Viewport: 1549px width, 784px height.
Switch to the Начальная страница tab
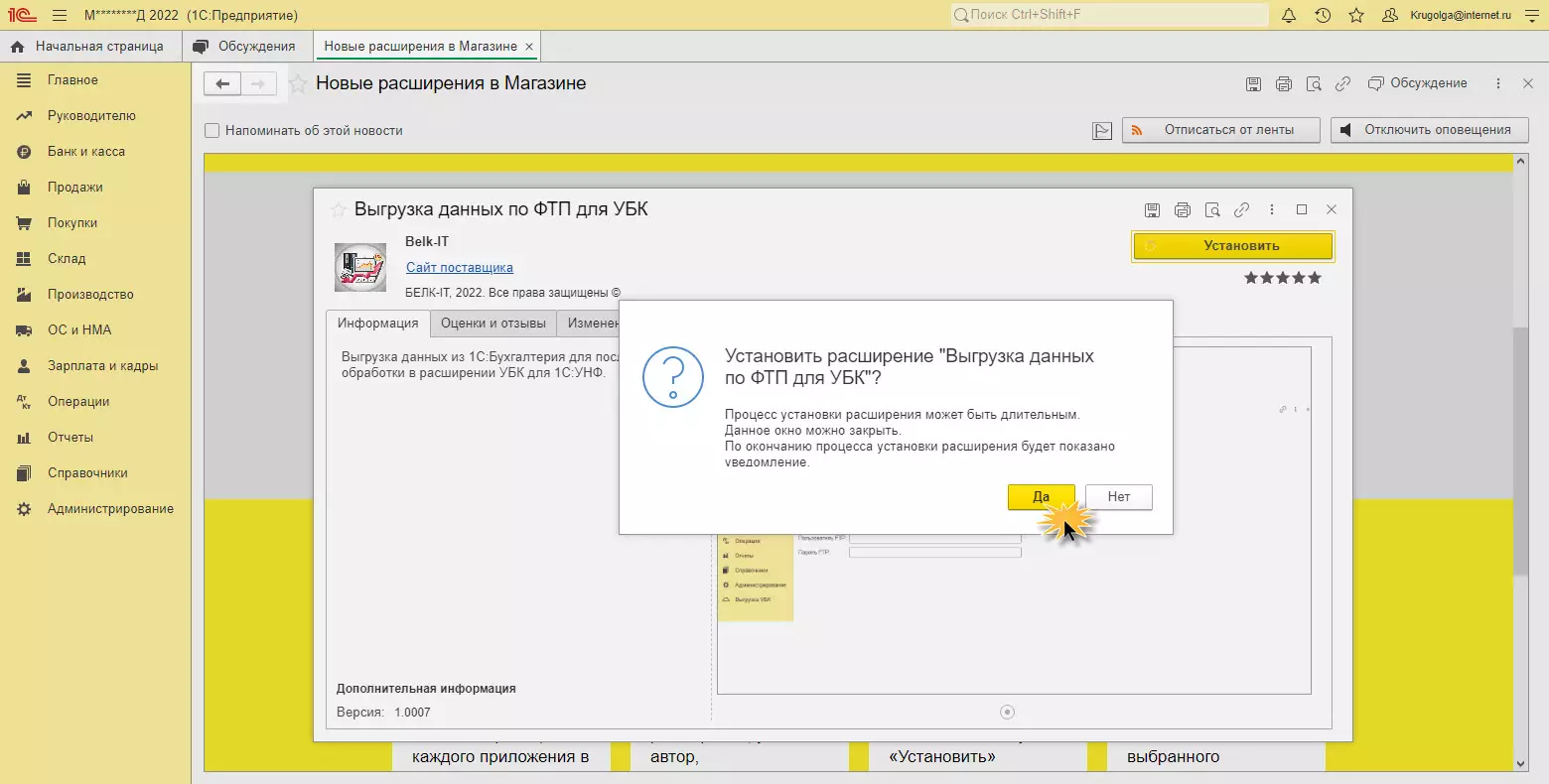point(90,47)
